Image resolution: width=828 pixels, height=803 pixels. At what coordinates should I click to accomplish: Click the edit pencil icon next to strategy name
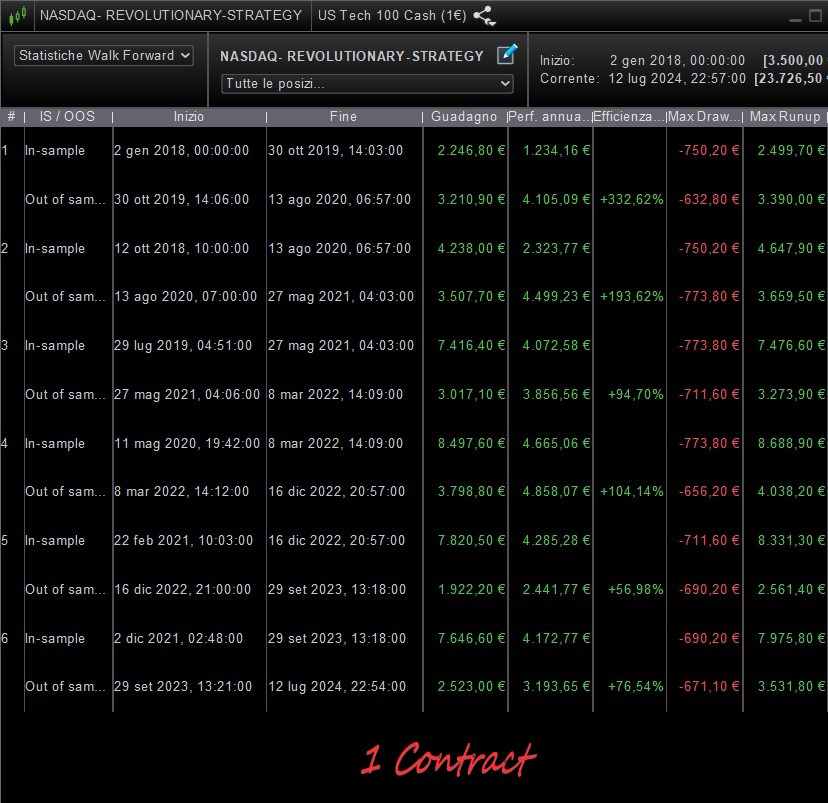tap(507, 54)
